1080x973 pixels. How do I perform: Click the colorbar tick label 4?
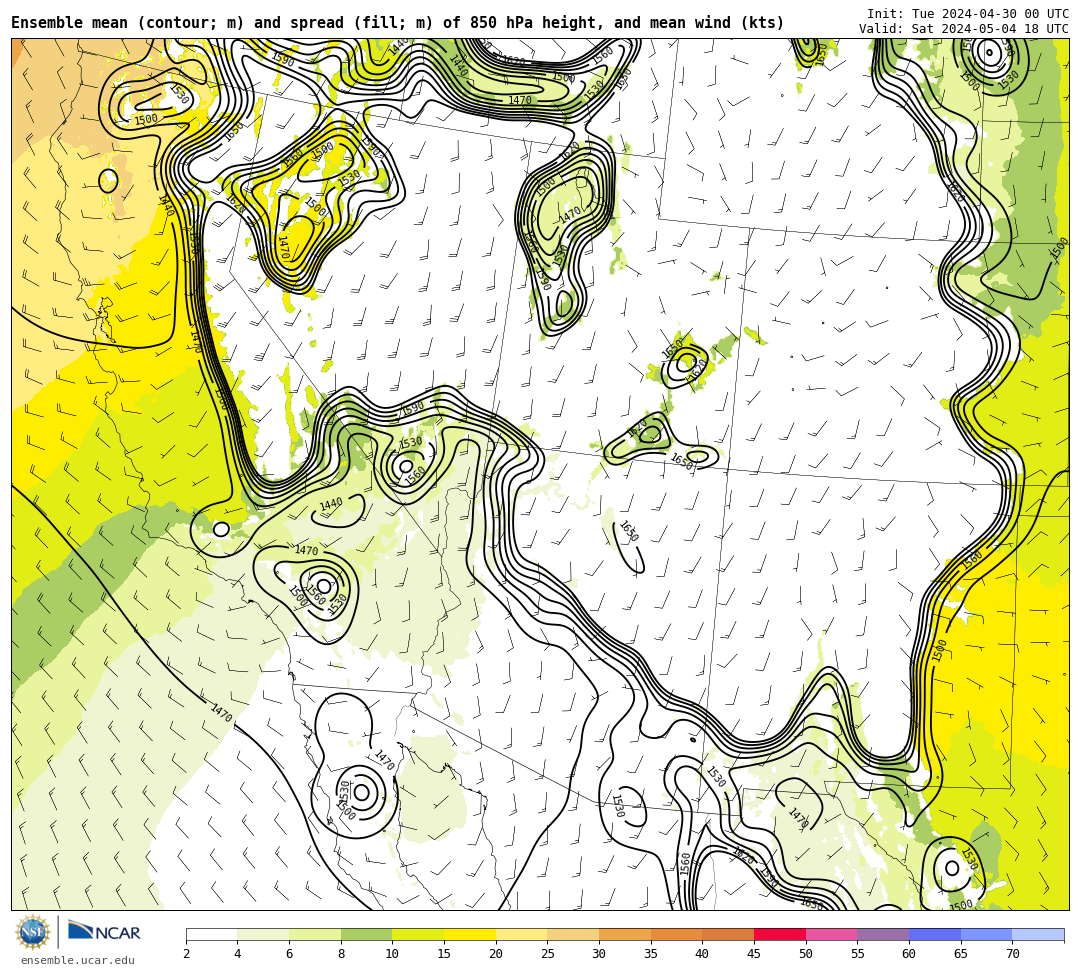pos(238,954)
